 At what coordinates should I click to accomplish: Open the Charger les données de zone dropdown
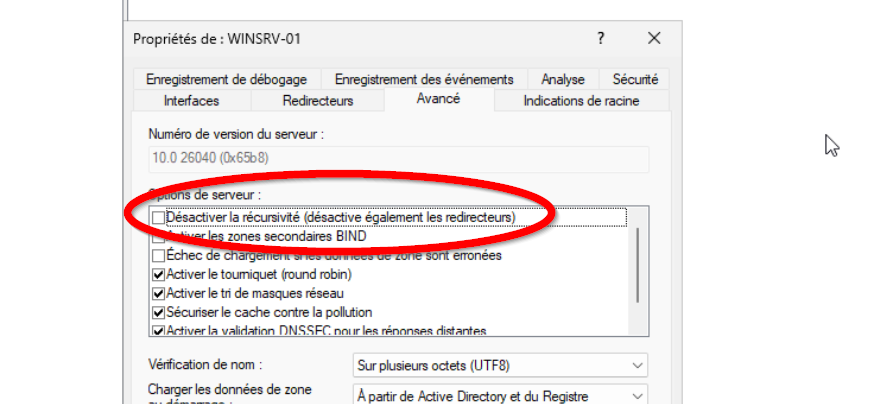point(500,395)
